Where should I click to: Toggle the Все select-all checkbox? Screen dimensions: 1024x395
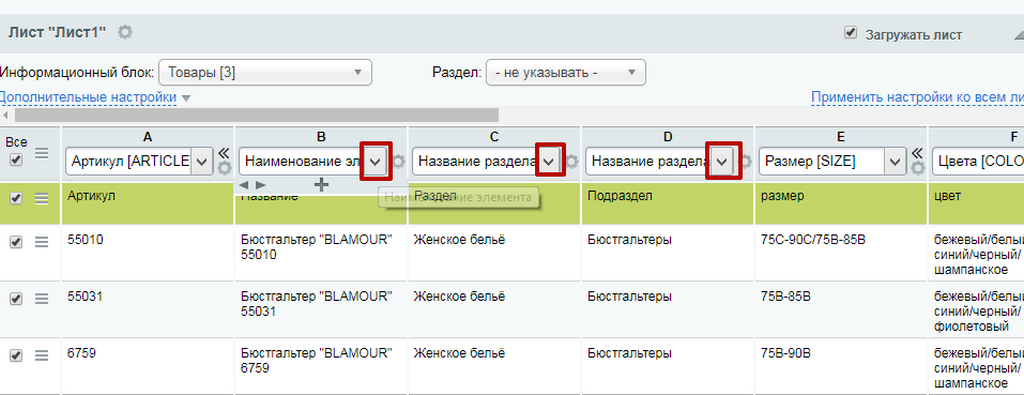(x=16, y=159)
